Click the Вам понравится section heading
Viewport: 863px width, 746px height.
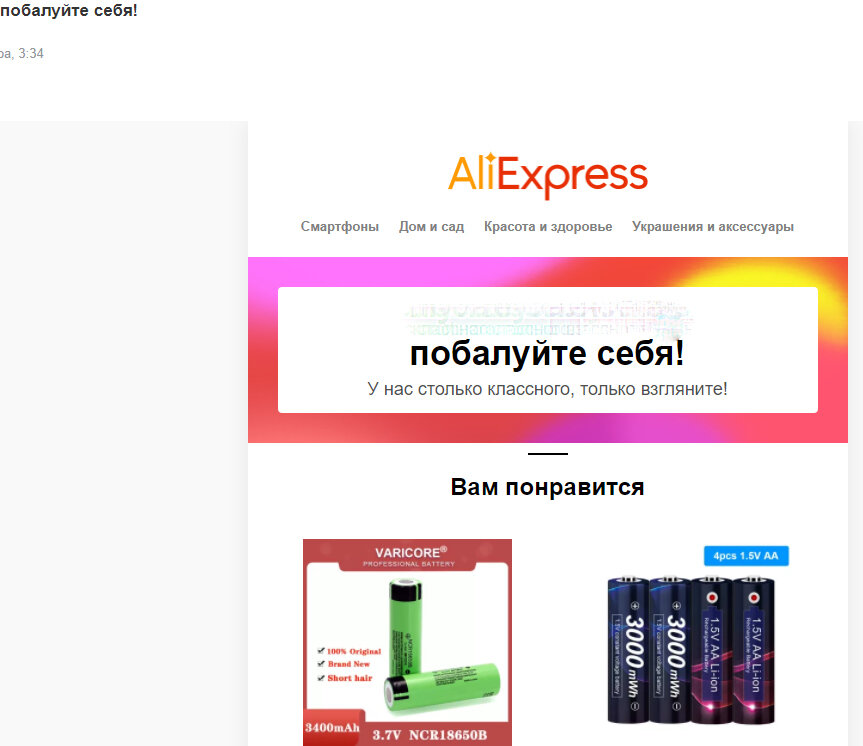(548, 487)
